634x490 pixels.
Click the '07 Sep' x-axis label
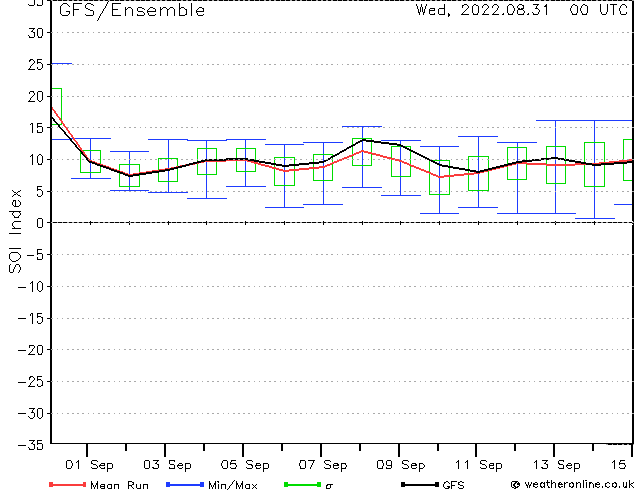pyautogui.click(x=323, y=465)
